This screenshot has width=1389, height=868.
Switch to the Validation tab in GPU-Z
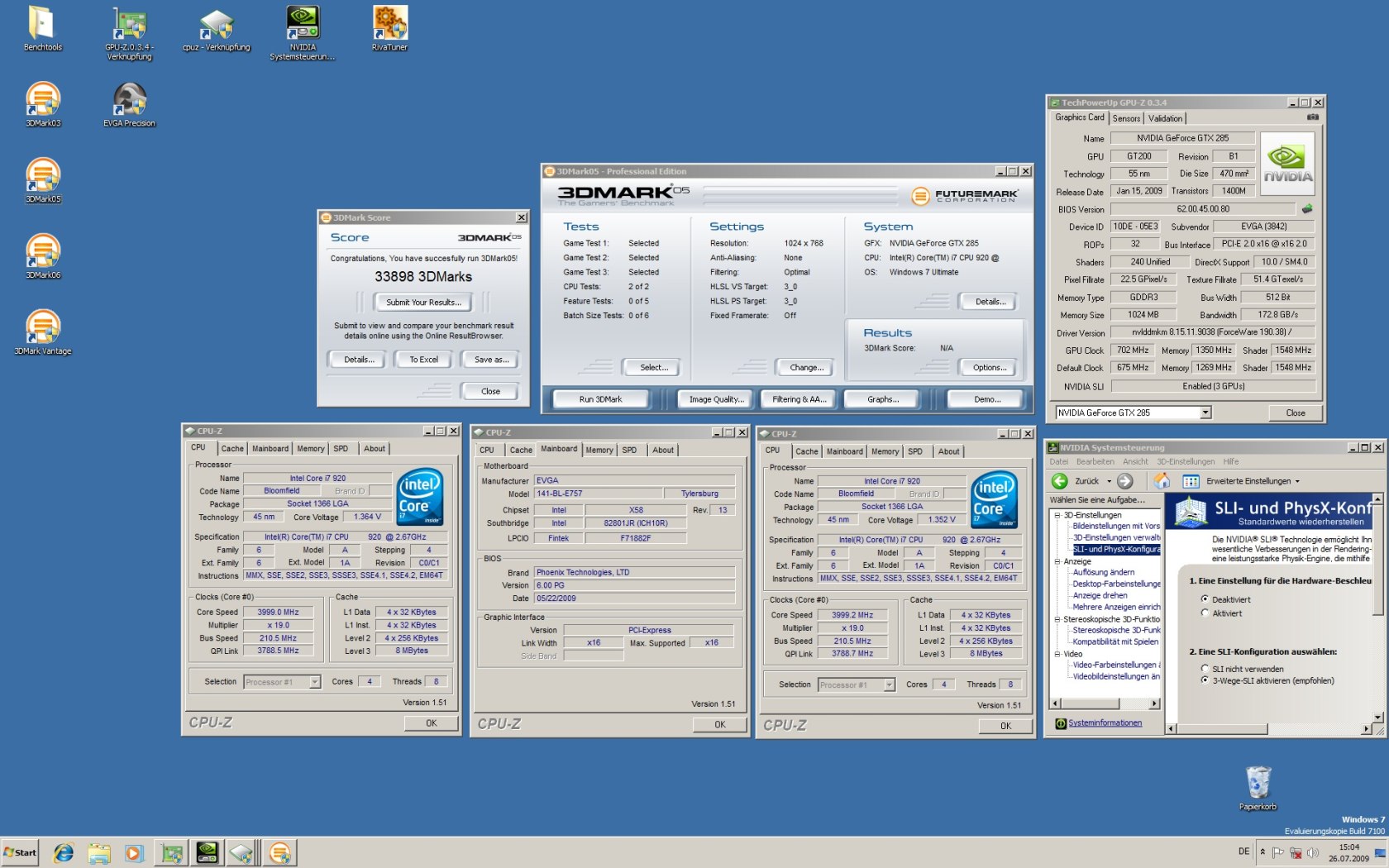pos(1165,118)
